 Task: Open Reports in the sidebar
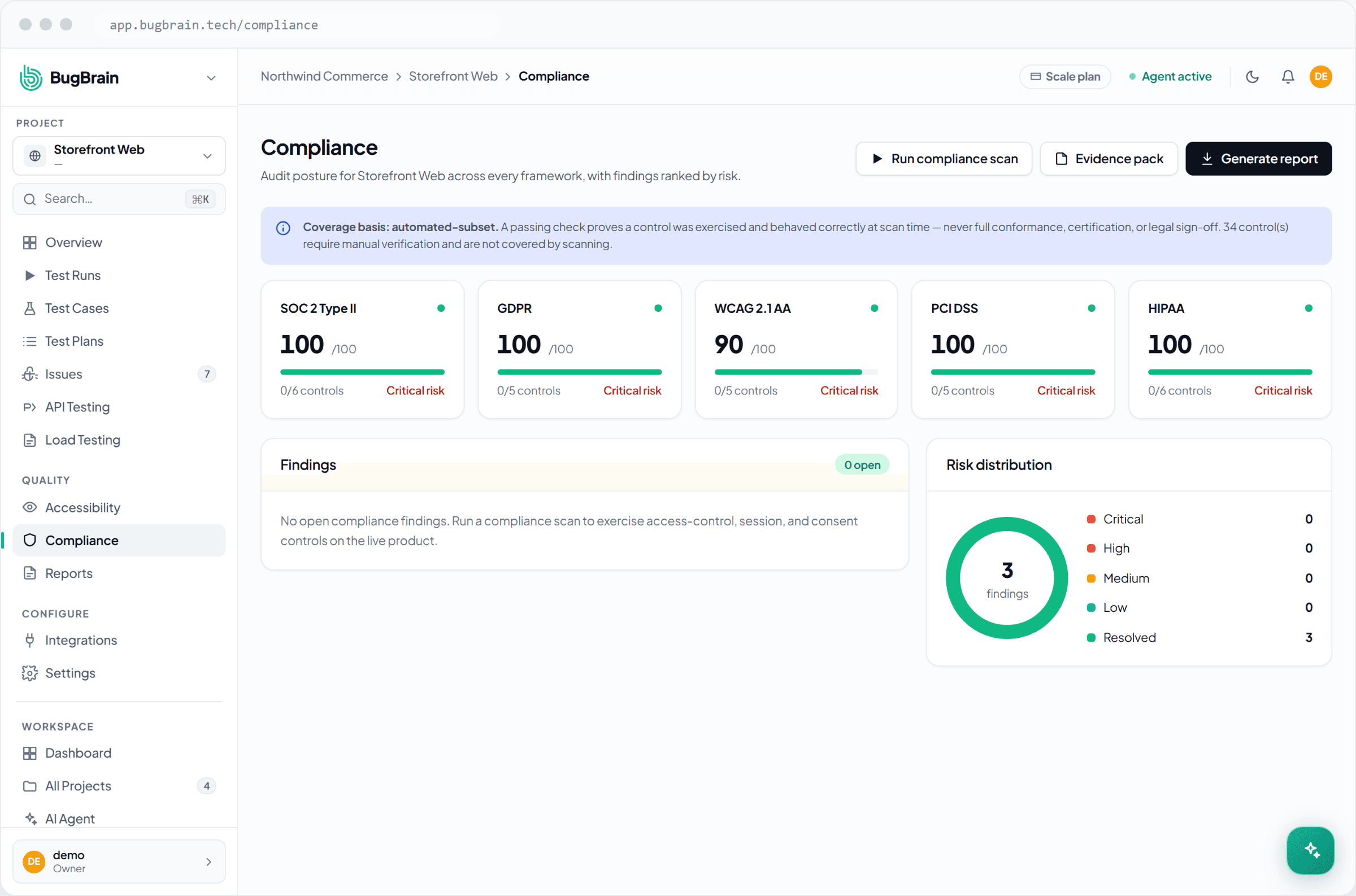click(x=119, y=573)
